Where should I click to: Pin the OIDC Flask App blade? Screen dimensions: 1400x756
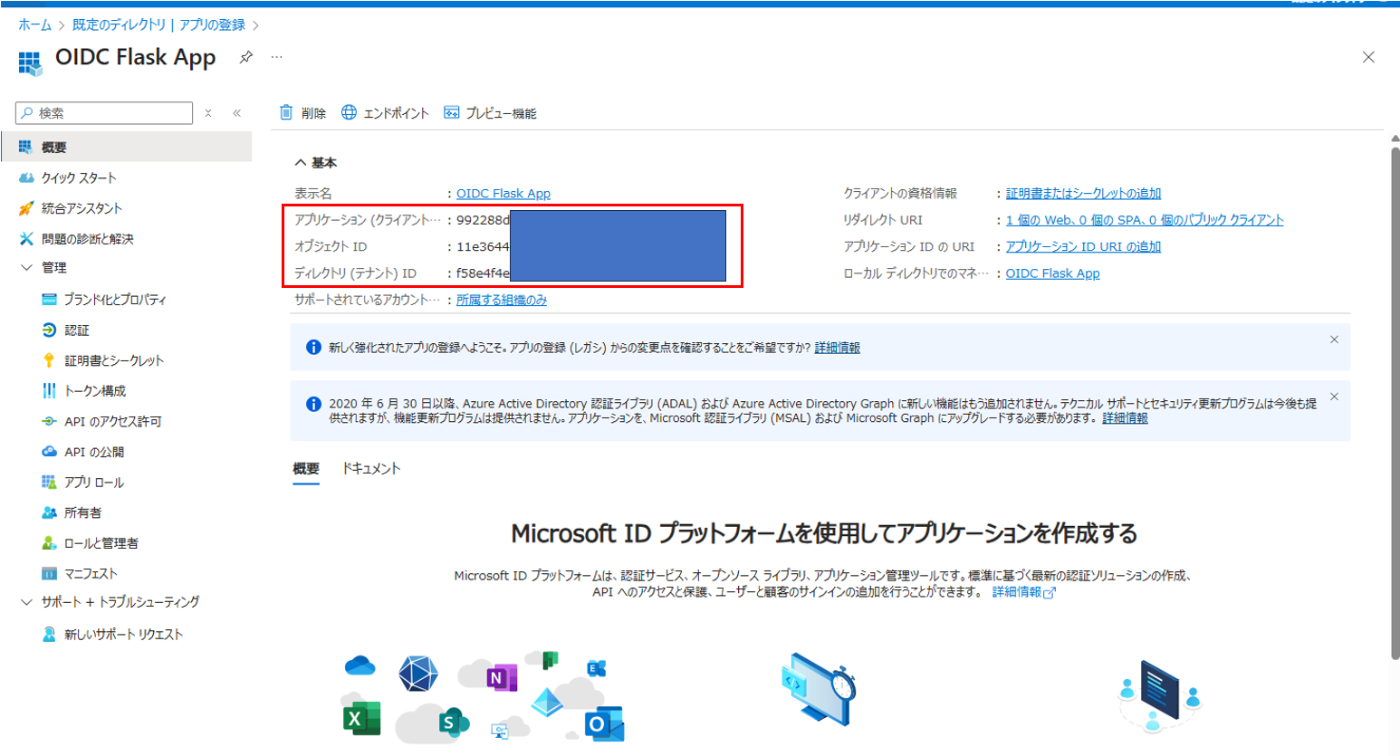[245, 57]
